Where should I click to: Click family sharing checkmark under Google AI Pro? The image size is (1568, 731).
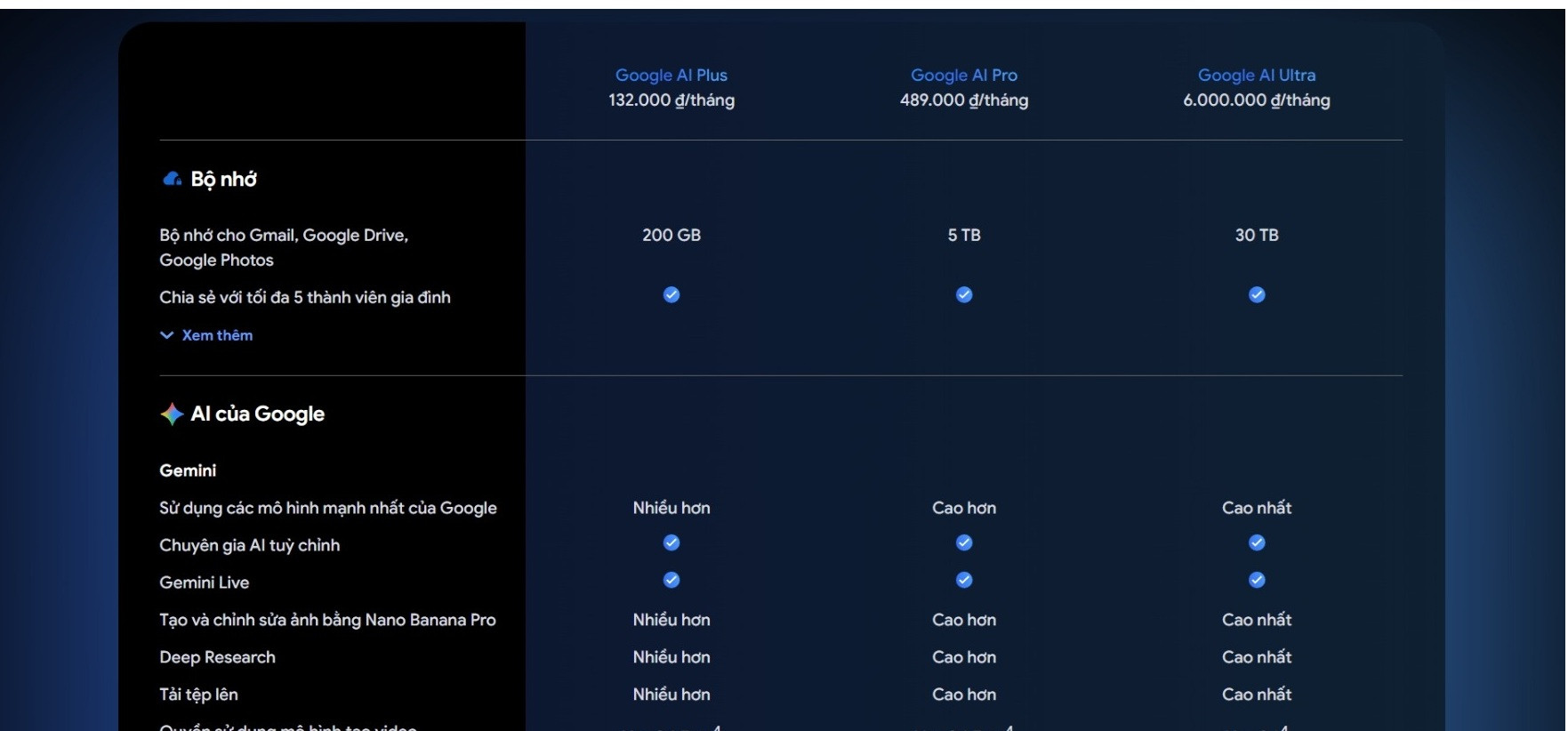[964, 295]
